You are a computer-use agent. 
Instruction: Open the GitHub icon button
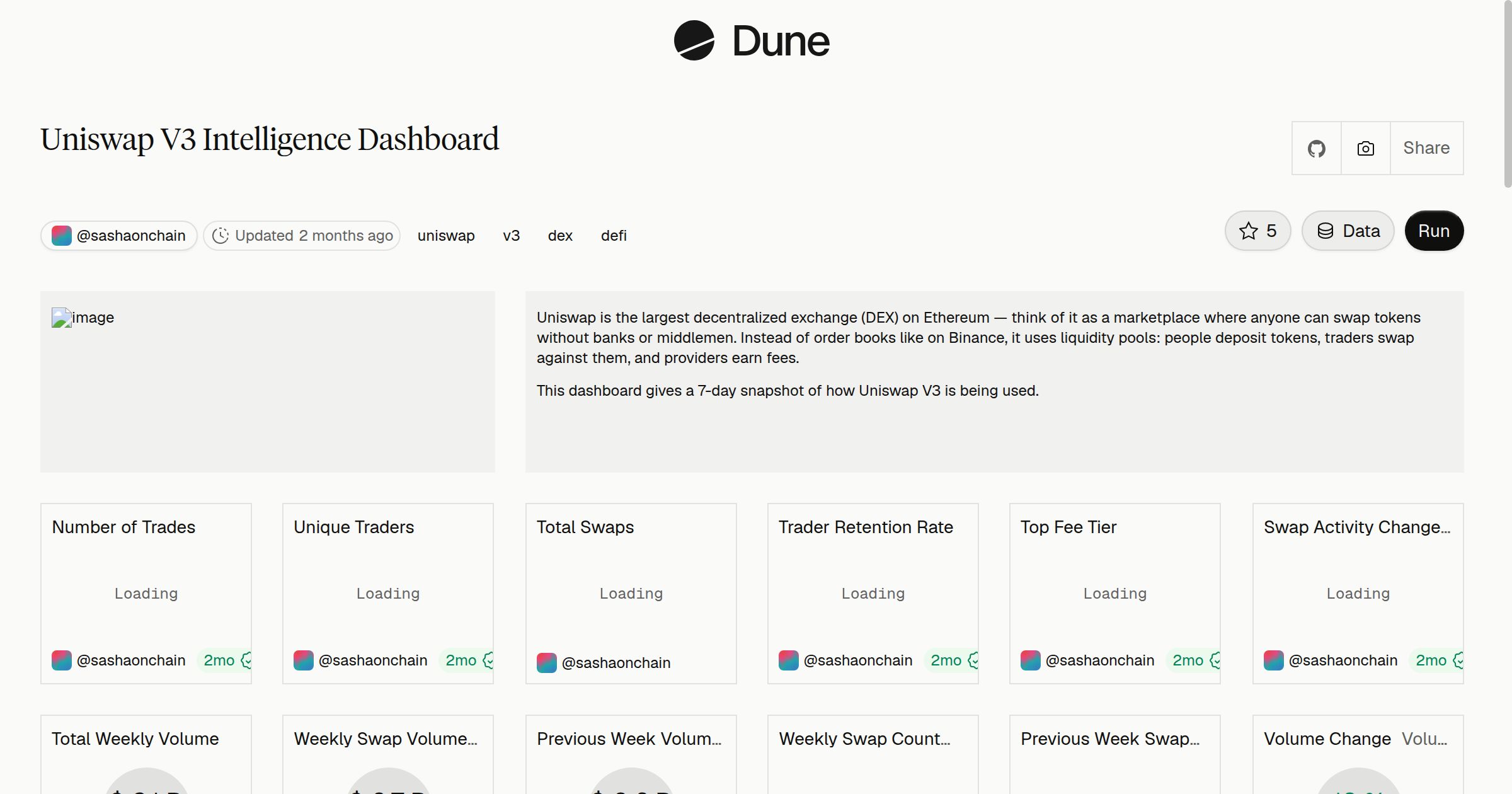coord(1317,148)
